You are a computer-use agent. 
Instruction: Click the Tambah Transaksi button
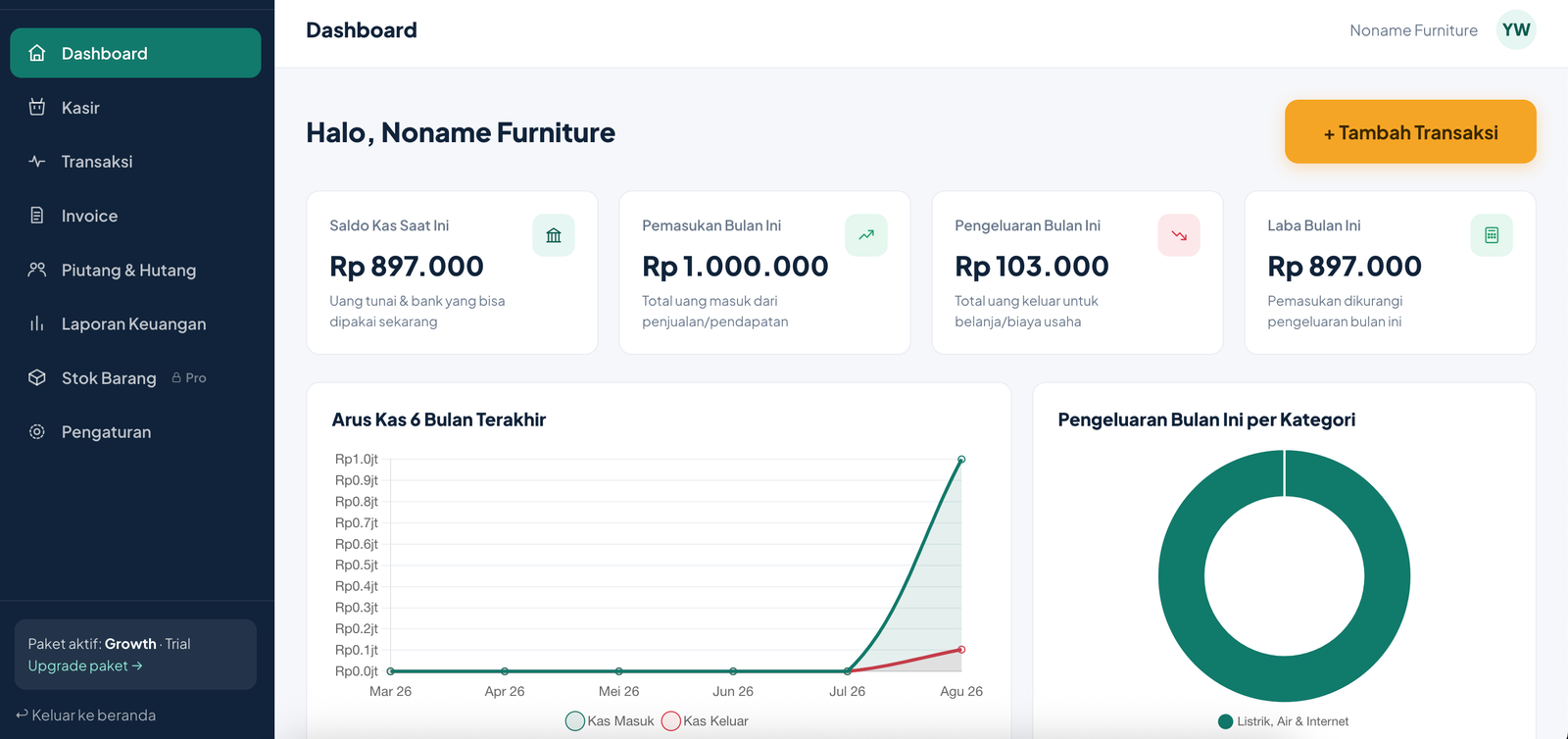(1410, 131)
